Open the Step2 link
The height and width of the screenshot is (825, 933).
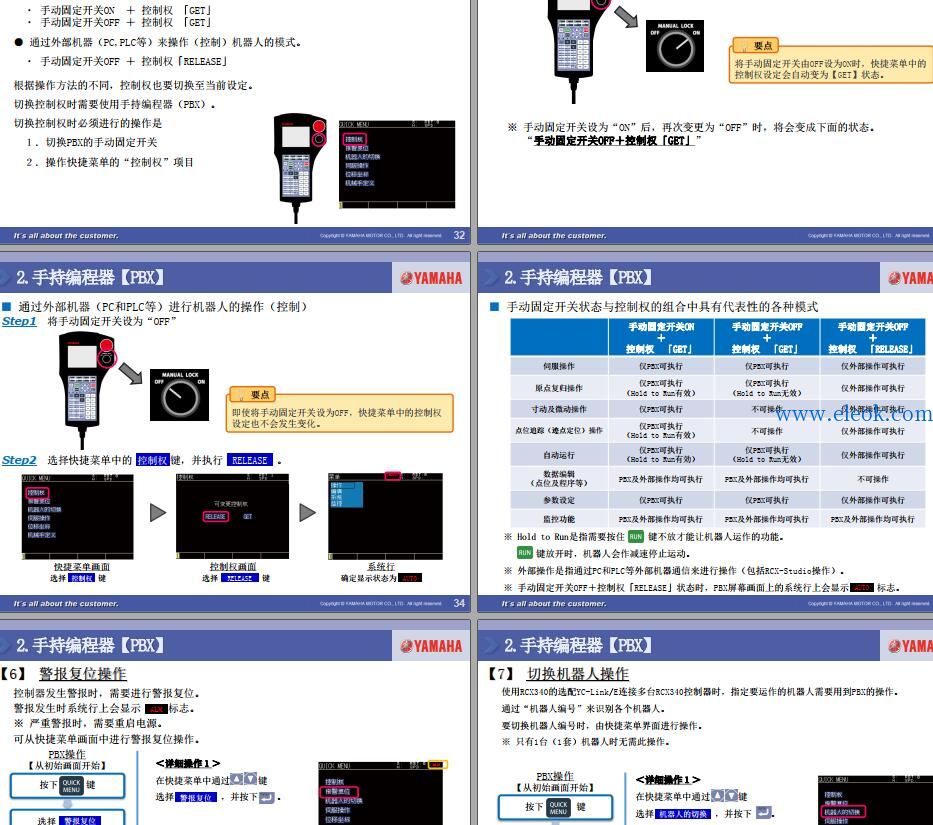click(x=19, y=460)
